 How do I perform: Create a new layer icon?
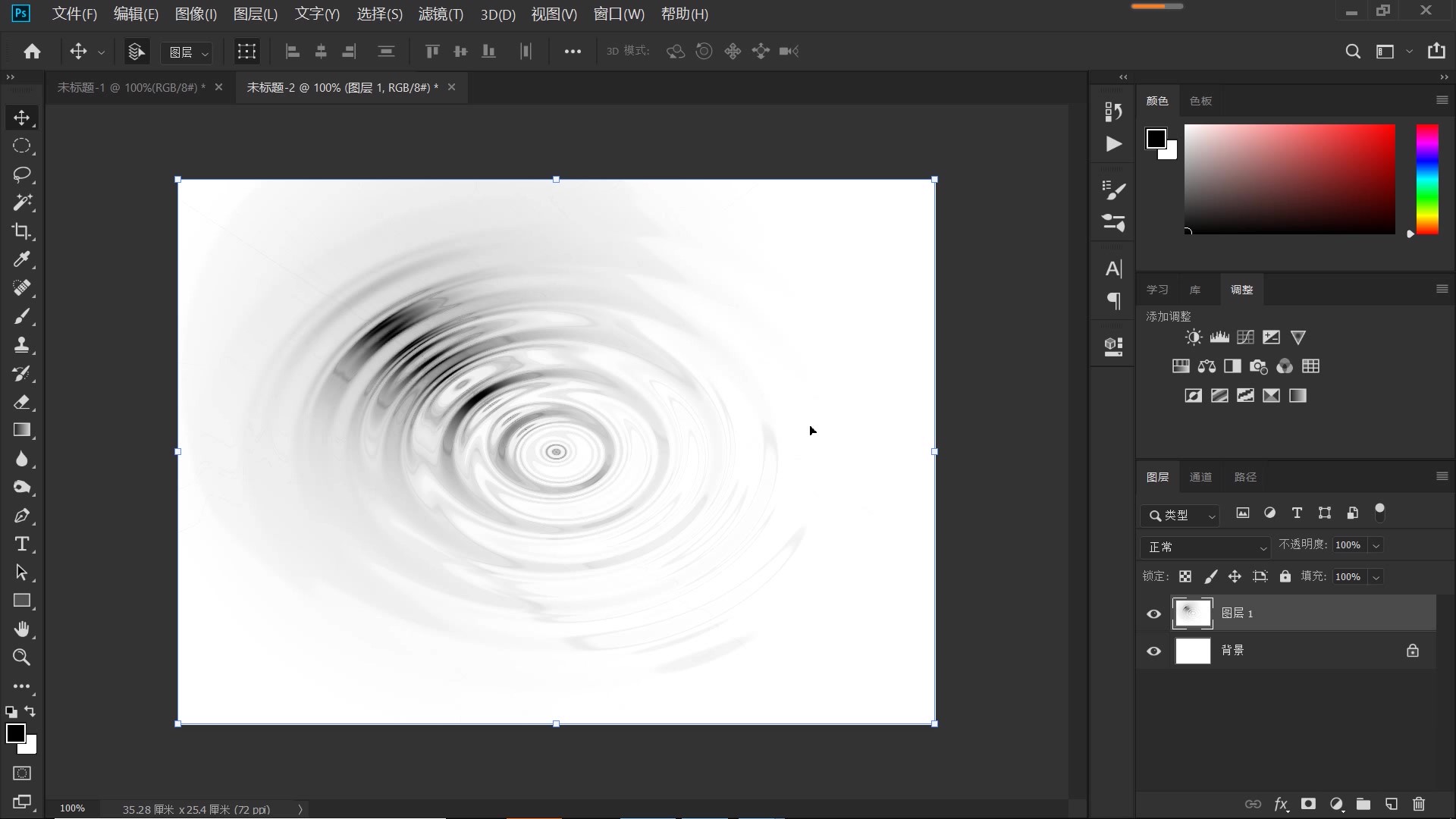(1391, 804)
